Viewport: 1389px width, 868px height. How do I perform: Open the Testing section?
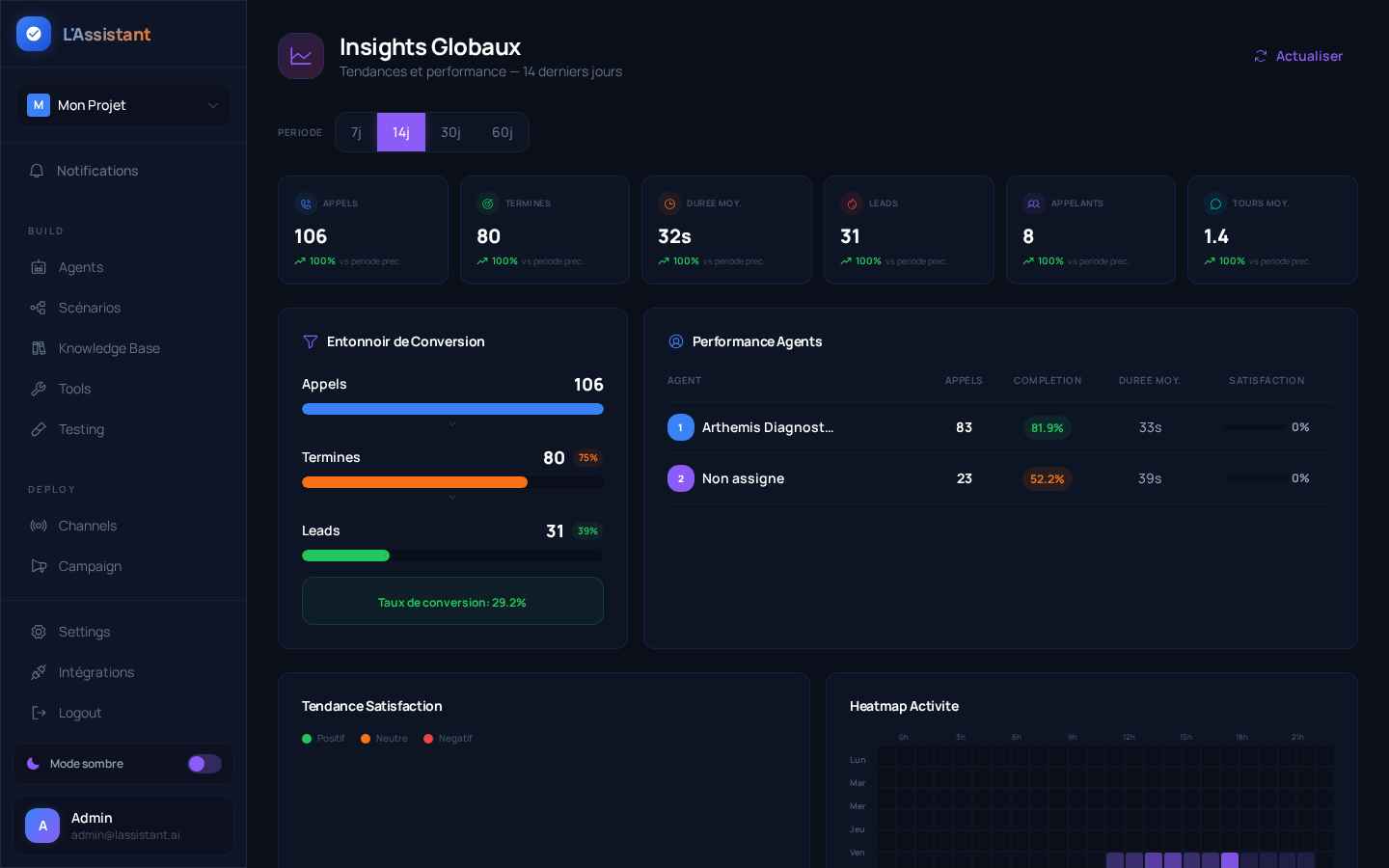[x=39, y=429]
